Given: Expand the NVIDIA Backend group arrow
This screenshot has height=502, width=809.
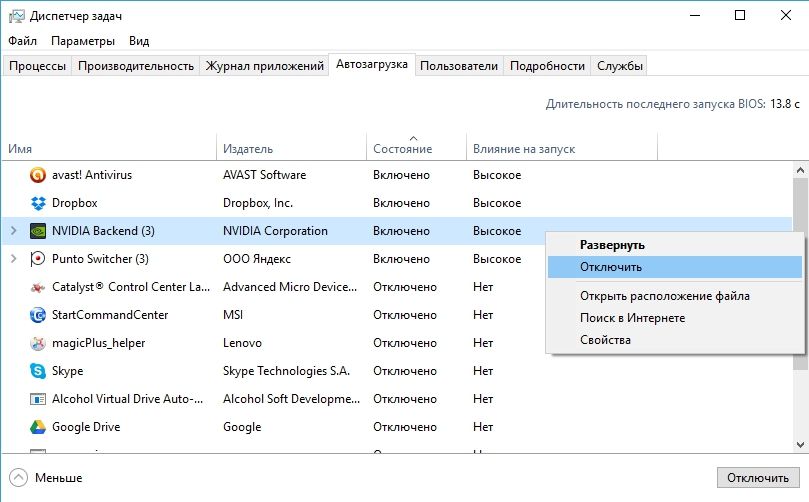Looking at the screenshot, I should pos(13,231).
